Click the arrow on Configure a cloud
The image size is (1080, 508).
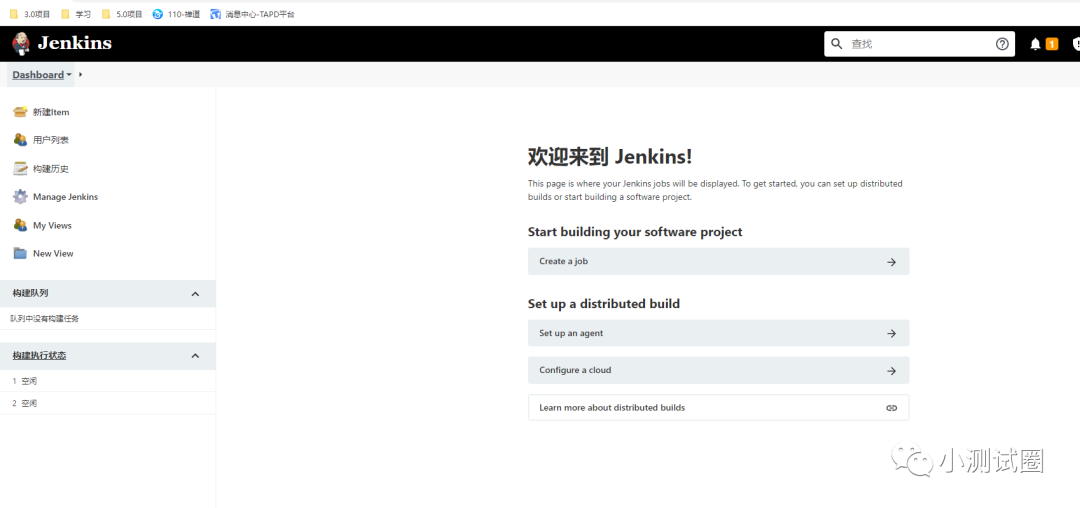click(x=891, y=371)
